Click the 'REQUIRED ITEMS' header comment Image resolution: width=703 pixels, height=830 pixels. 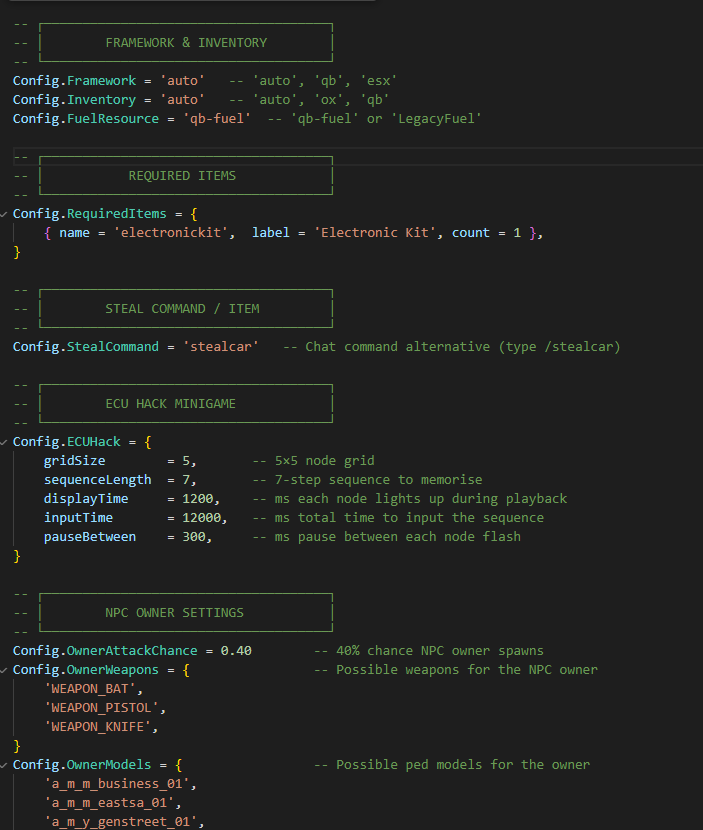point(182,176)
